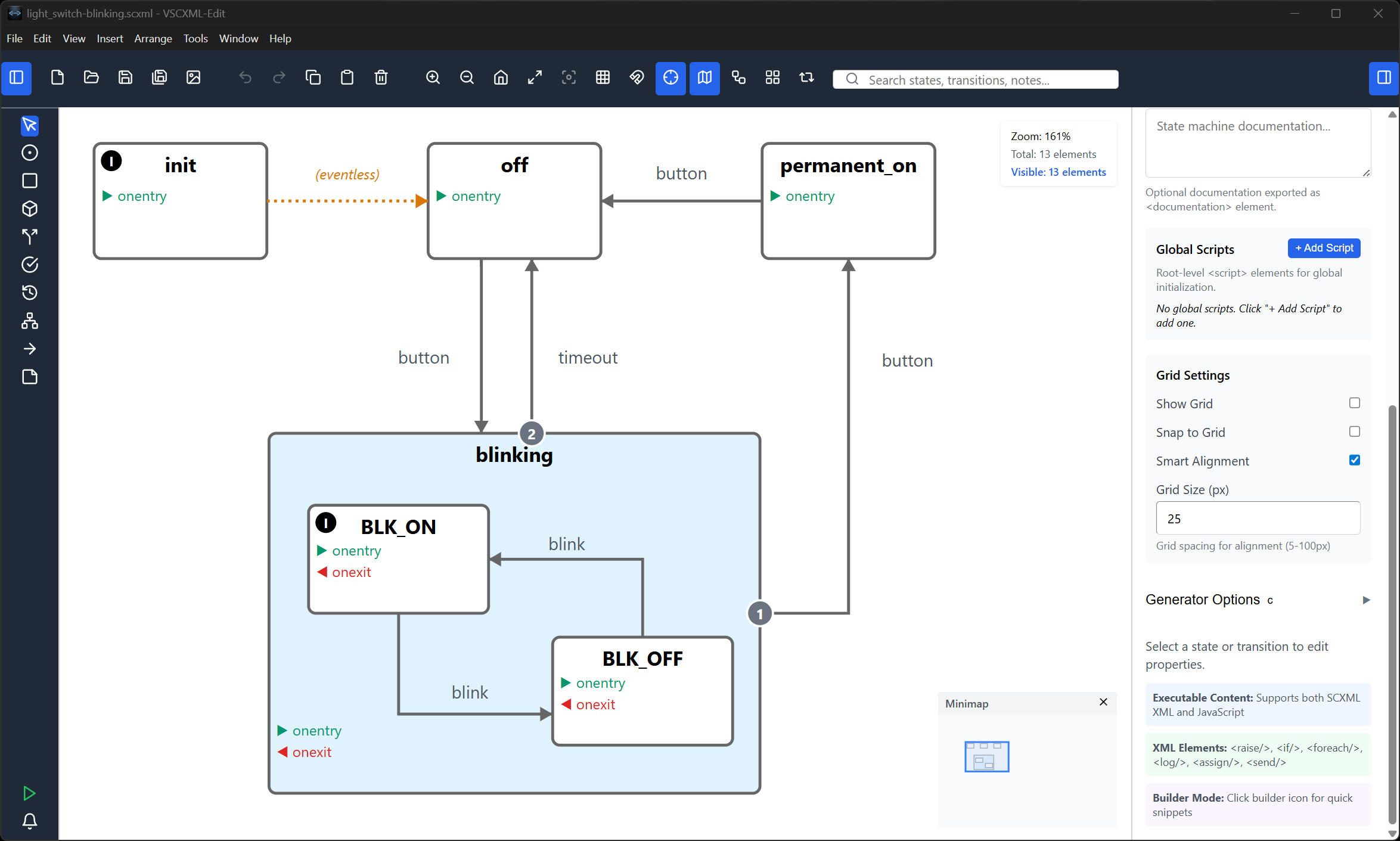
Task: Select the timeout transition label
Action: [588, 358]
